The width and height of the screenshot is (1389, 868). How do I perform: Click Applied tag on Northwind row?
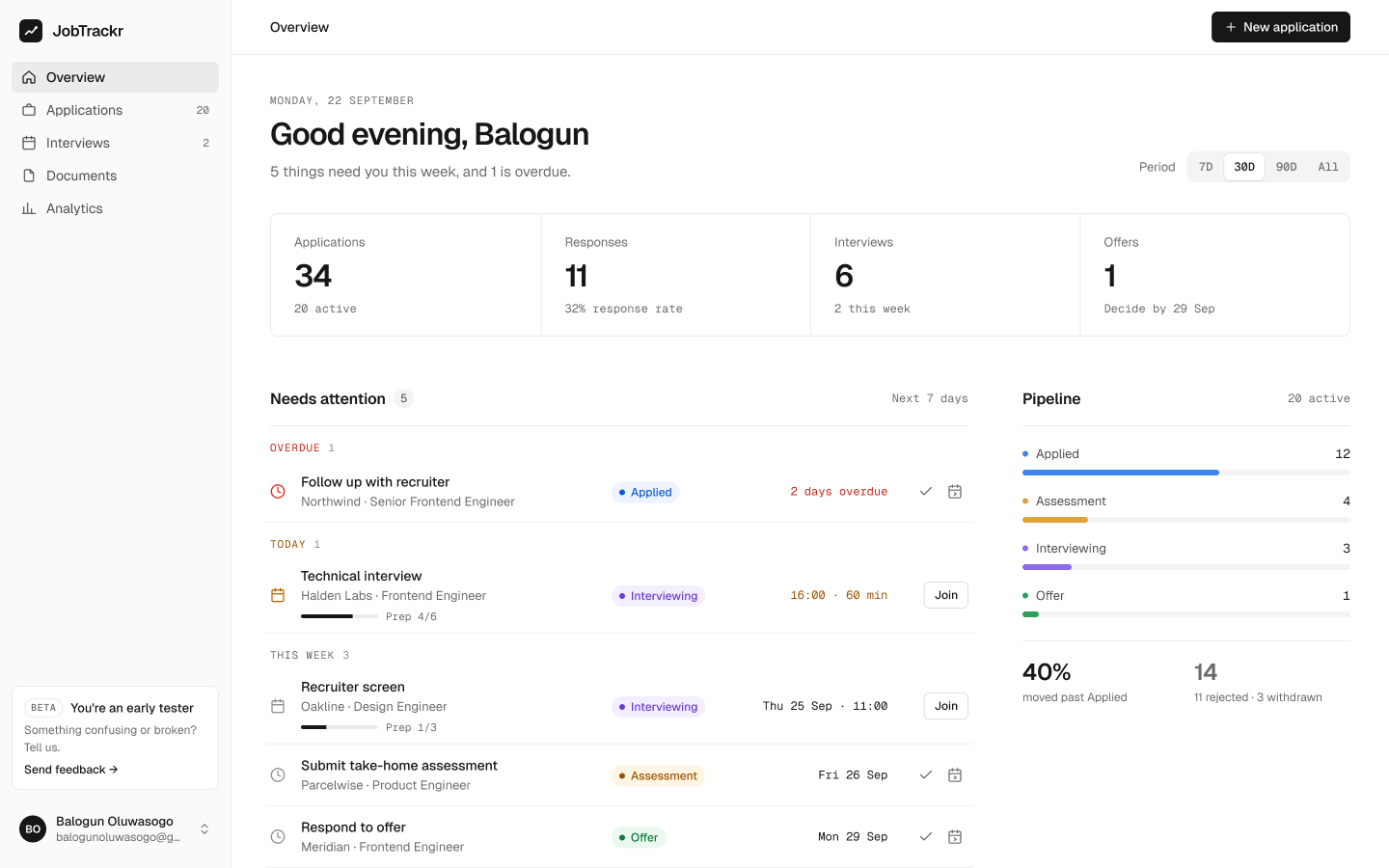tap(645, 492)
